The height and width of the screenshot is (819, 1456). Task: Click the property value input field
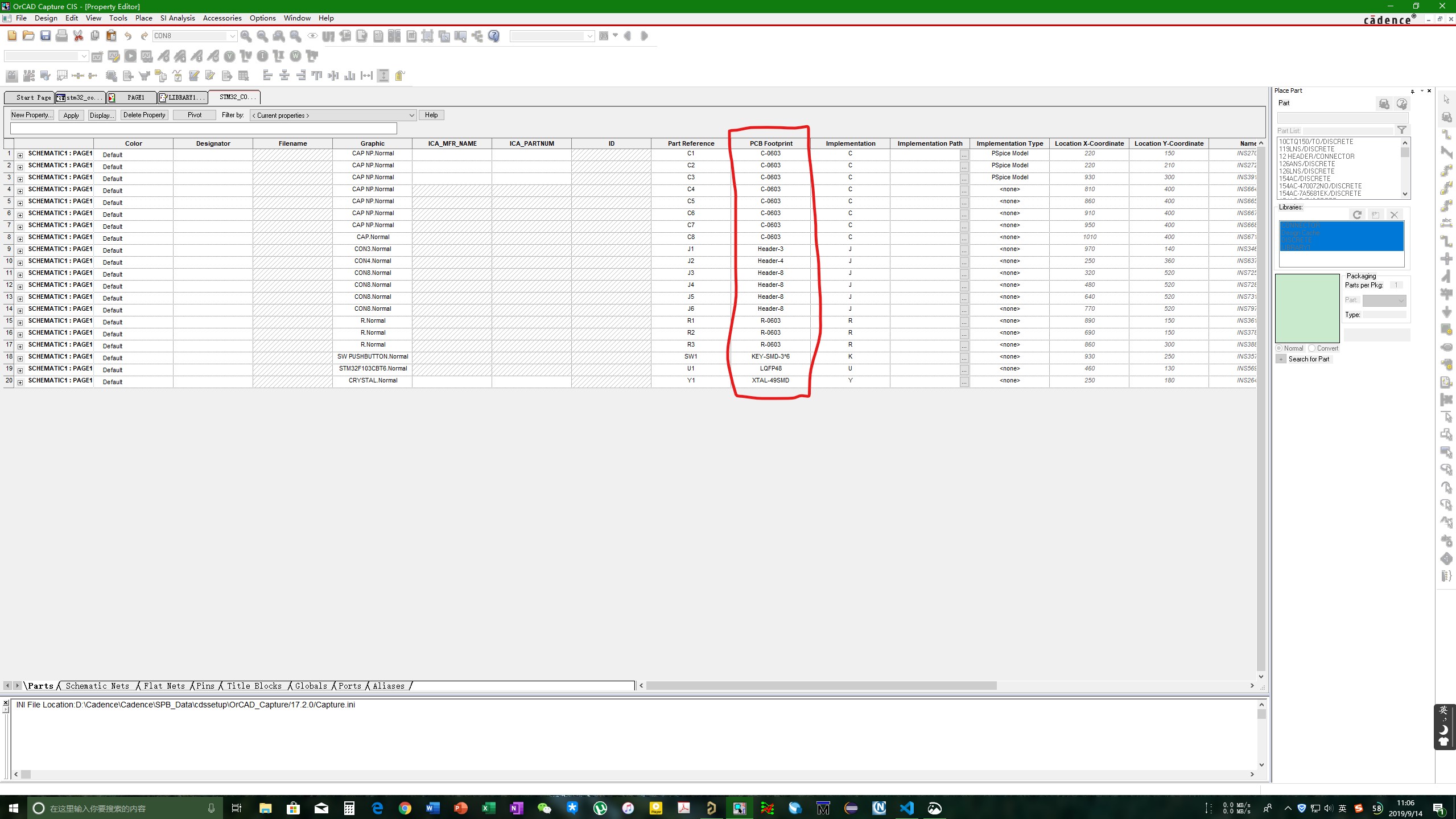point(203,129)
